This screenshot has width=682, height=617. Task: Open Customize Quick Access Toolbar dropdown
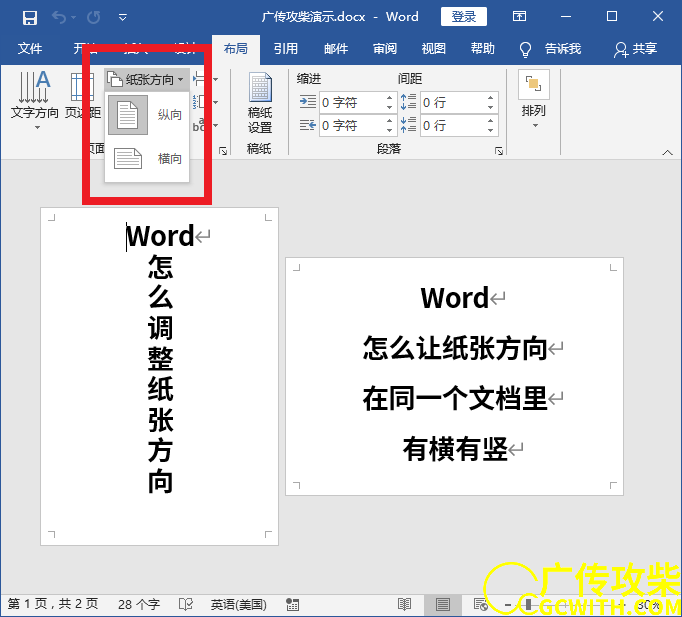[123, 18]
